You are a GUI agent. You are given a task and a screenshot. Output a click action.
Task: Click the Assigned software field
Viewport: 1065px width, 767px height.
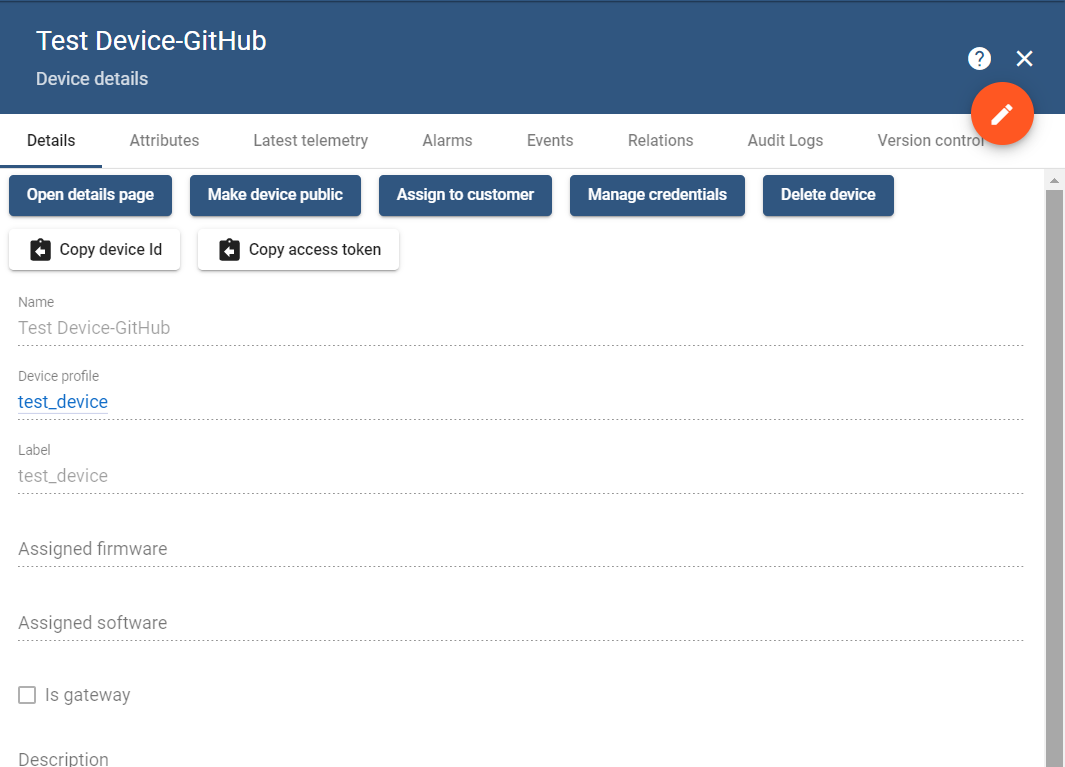coord(520,623)
